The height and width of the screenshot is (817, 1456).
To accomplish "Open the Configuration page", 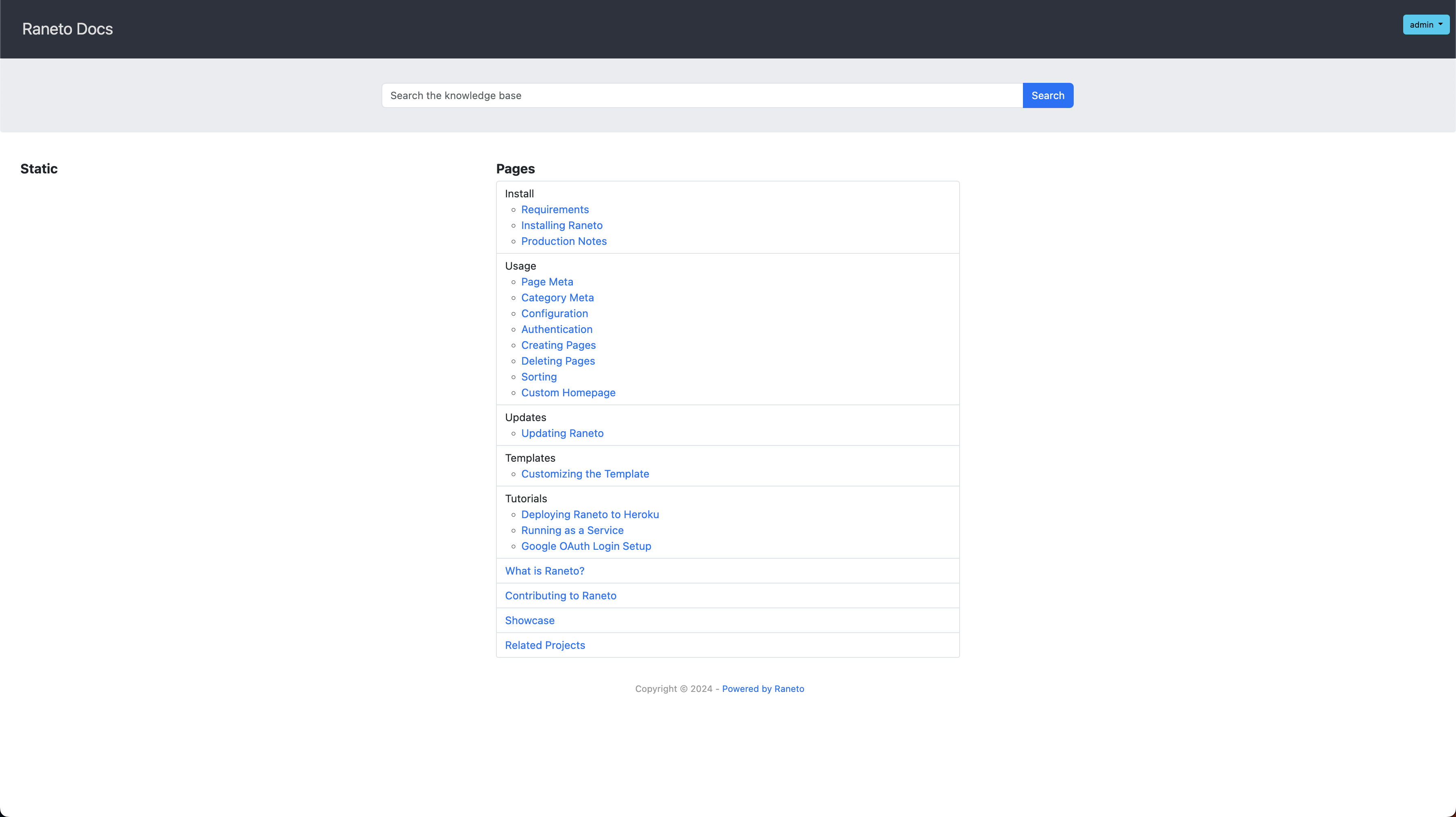I will 555,313.
